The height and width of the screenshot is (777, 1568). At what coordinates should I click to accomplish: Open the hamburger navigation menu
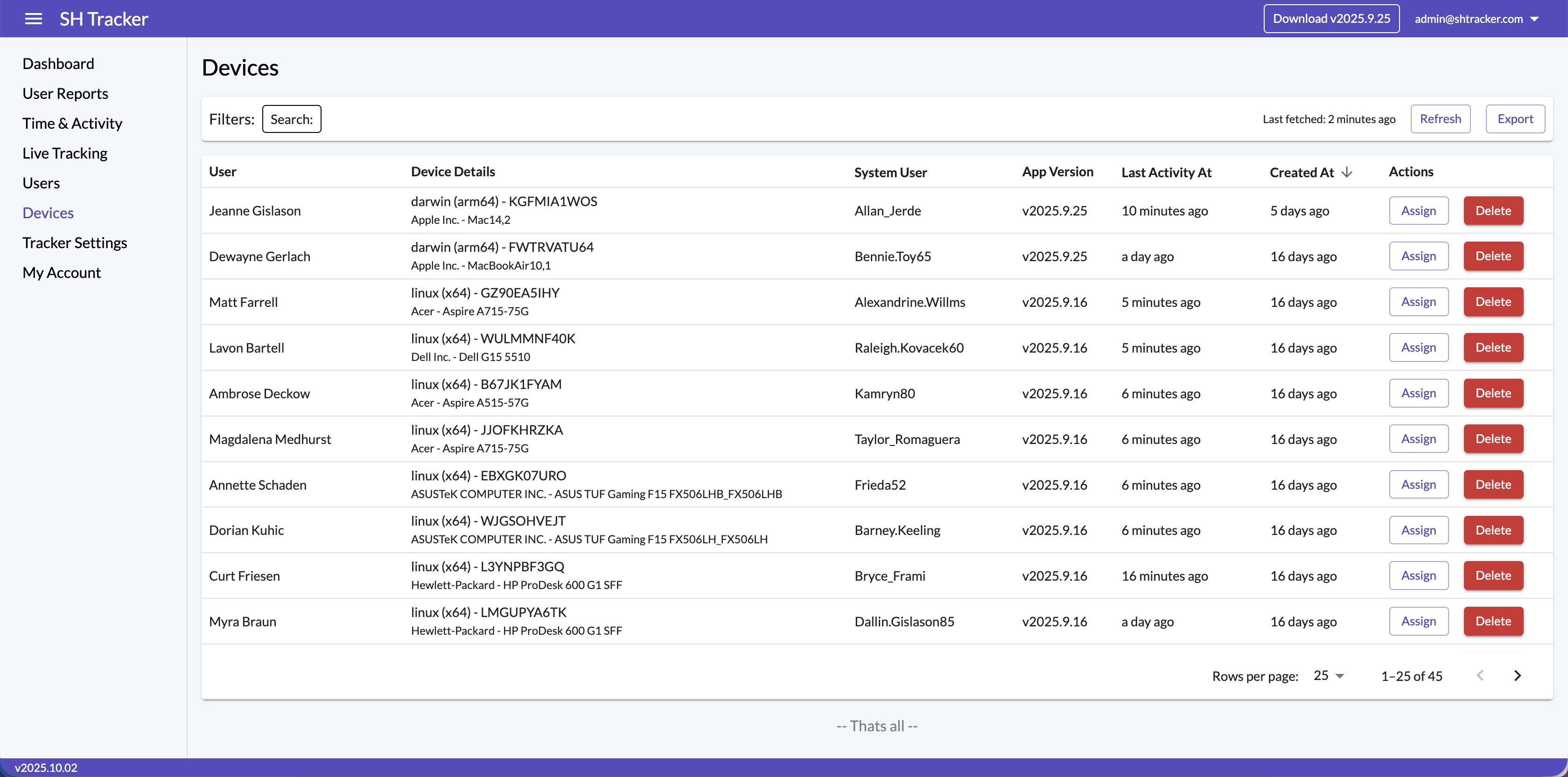point(34,19)
